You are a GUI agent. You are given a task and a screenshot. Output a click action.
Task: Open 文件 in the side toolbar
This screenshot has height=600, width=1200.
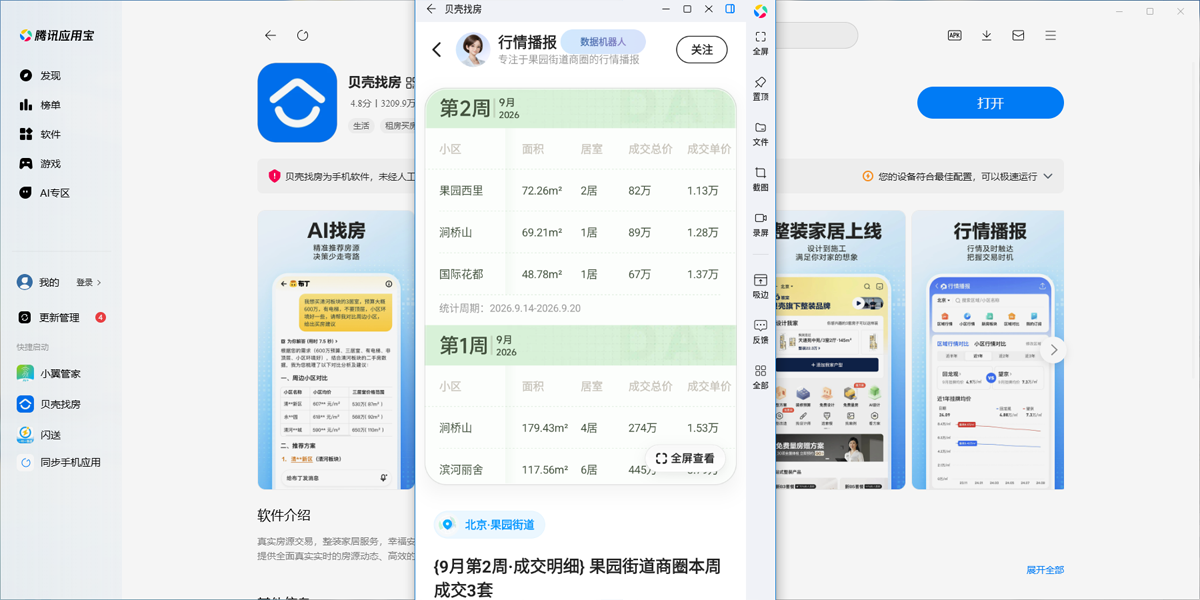tap(760, 134)
